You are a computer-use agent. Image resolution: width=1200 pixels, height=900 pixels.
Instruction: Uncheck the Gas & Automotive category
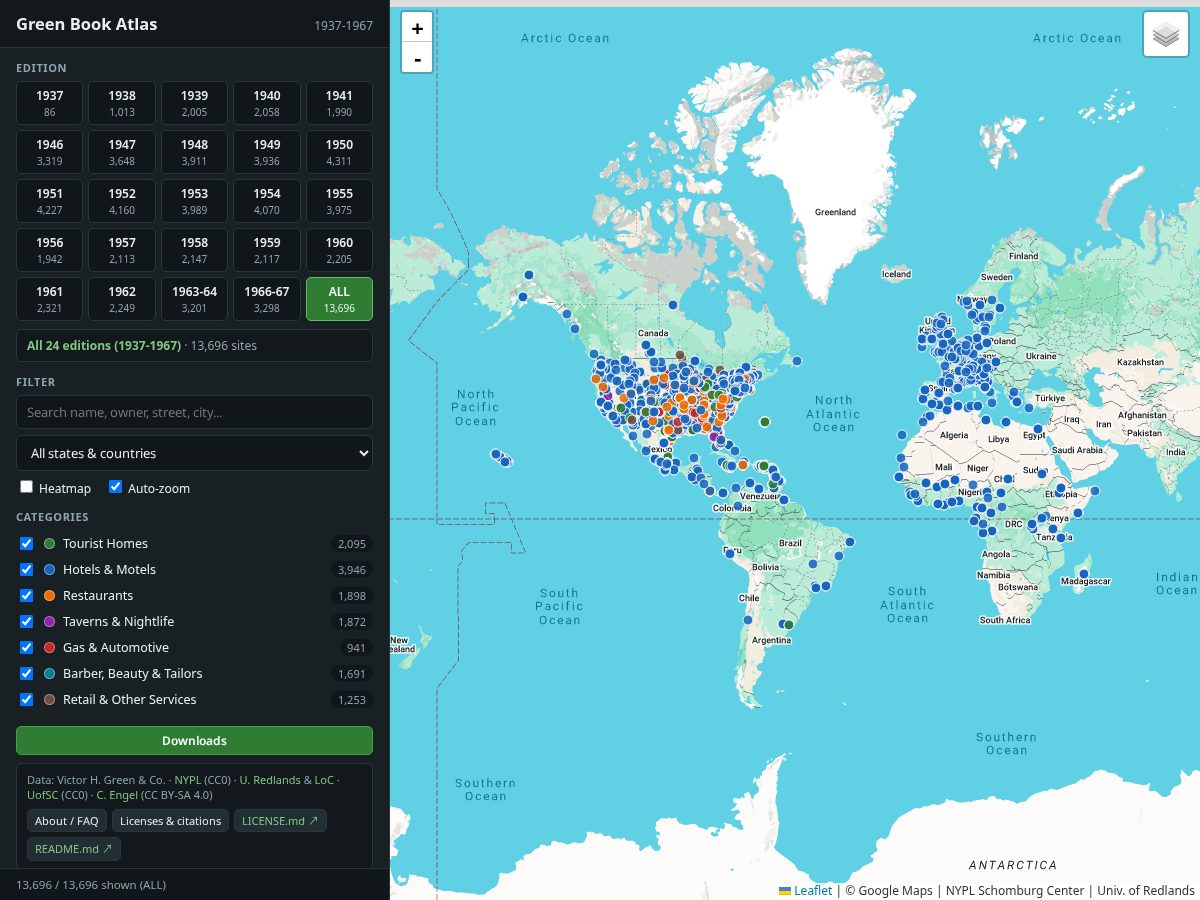pyautogui.click(x=27, y=647)
